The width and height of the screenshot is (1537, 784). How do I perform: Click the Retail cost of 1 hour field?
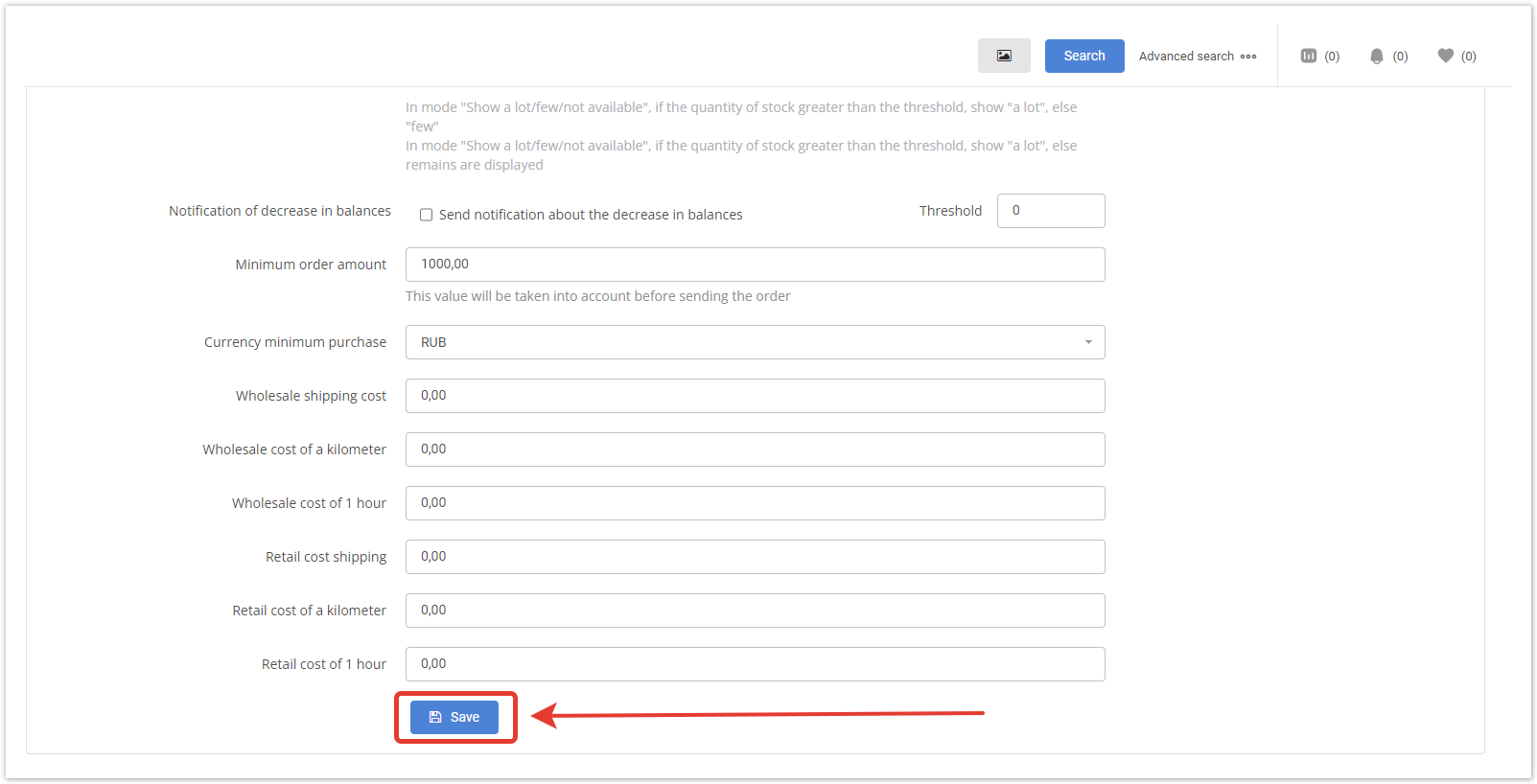[x=755, y=664]
